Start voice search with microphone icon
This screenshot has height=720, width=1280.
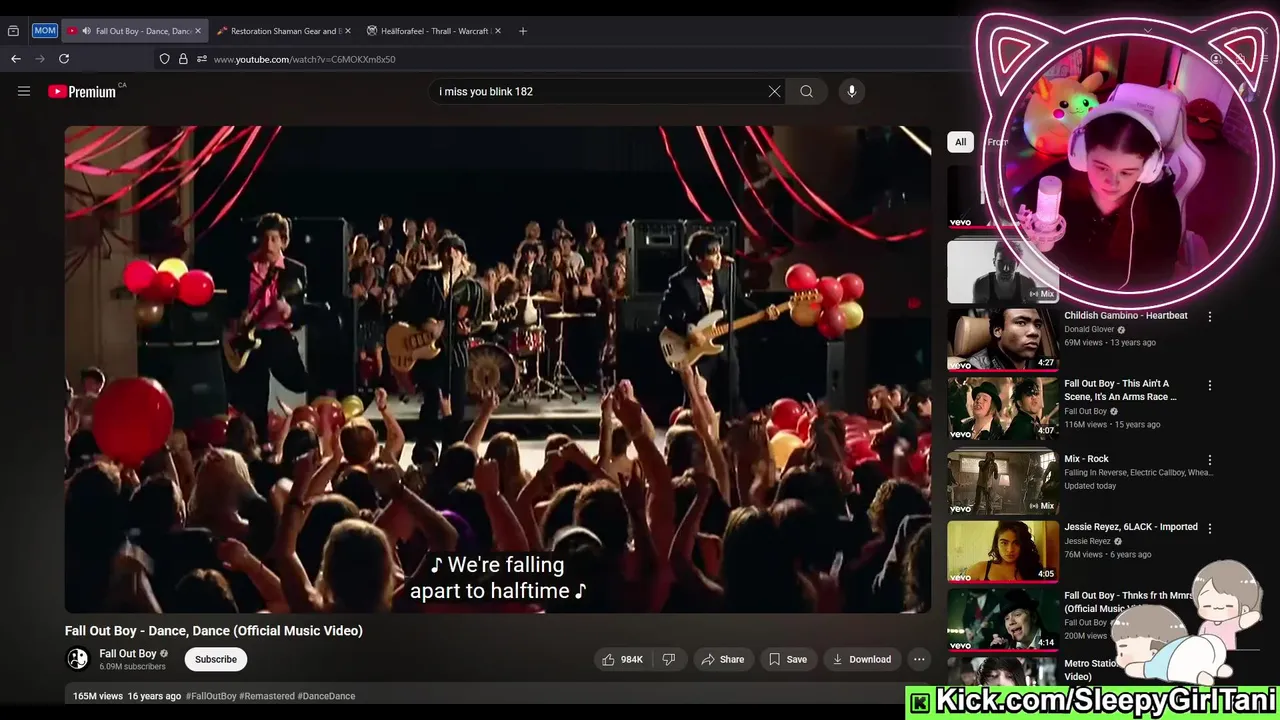[x=852, y=91]
